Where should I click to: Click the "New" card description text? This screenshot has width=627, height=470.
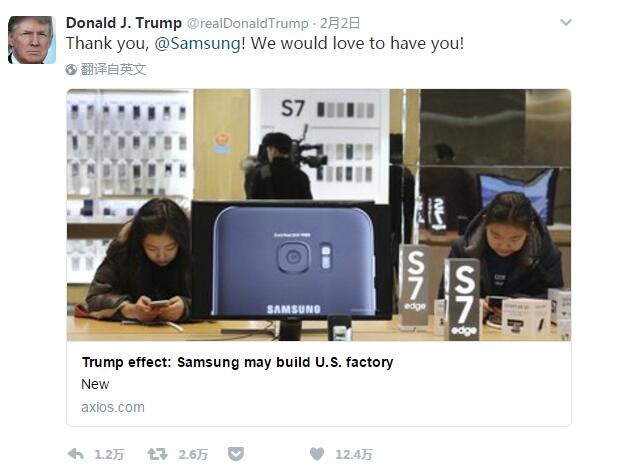(x=95, y=384)
